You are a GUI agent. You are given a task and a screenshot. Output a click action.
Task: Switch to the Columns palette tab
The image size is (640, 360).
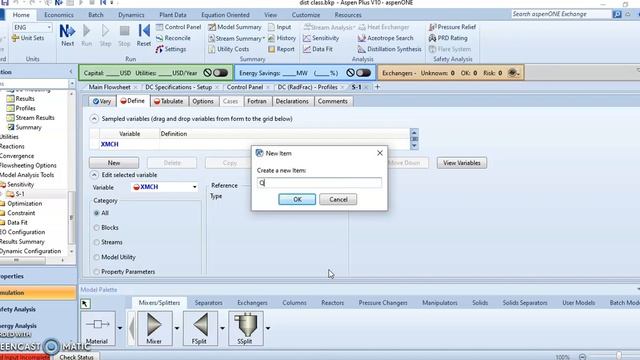click(294, 303)
